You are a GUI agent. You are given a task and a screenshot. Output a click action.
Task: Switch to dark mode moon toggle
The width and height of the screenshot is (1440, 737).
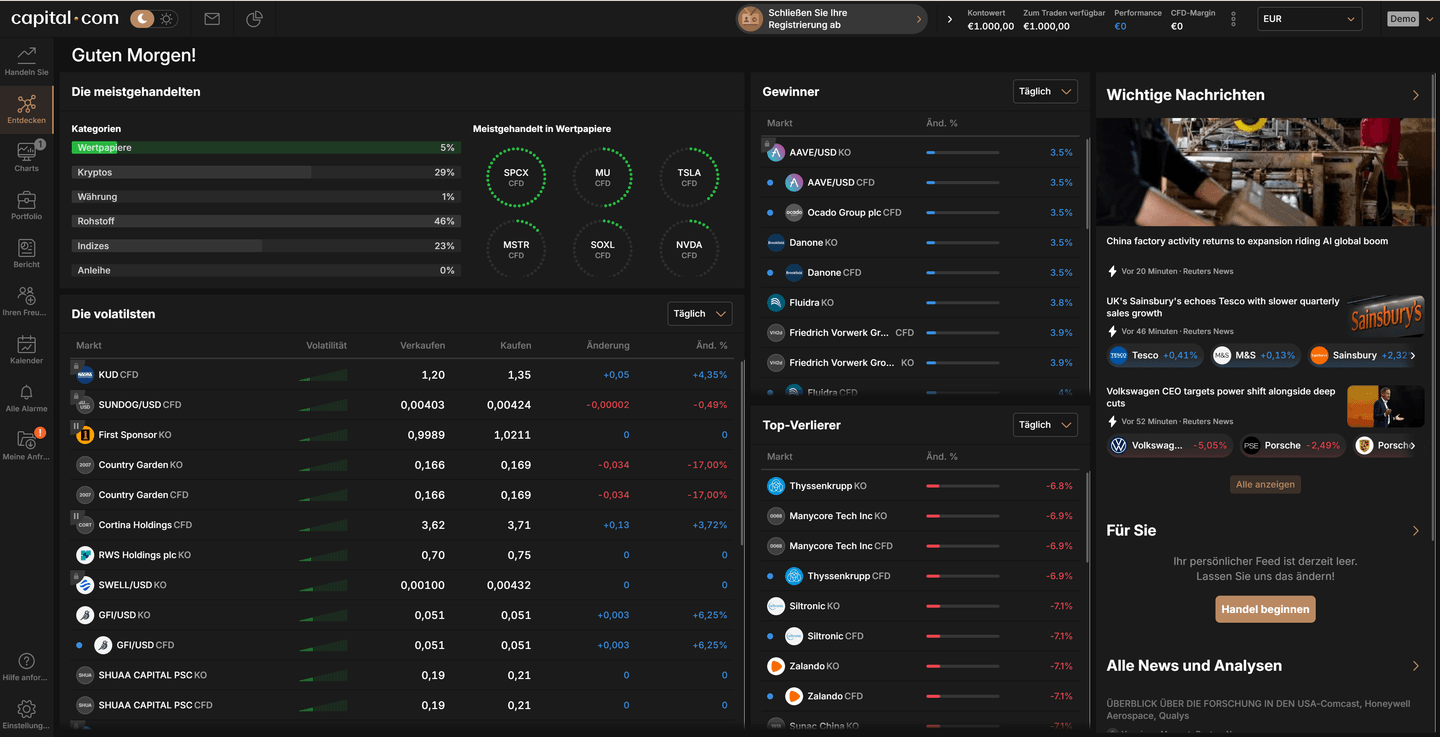pyautogui.click(x=144, y=18)
